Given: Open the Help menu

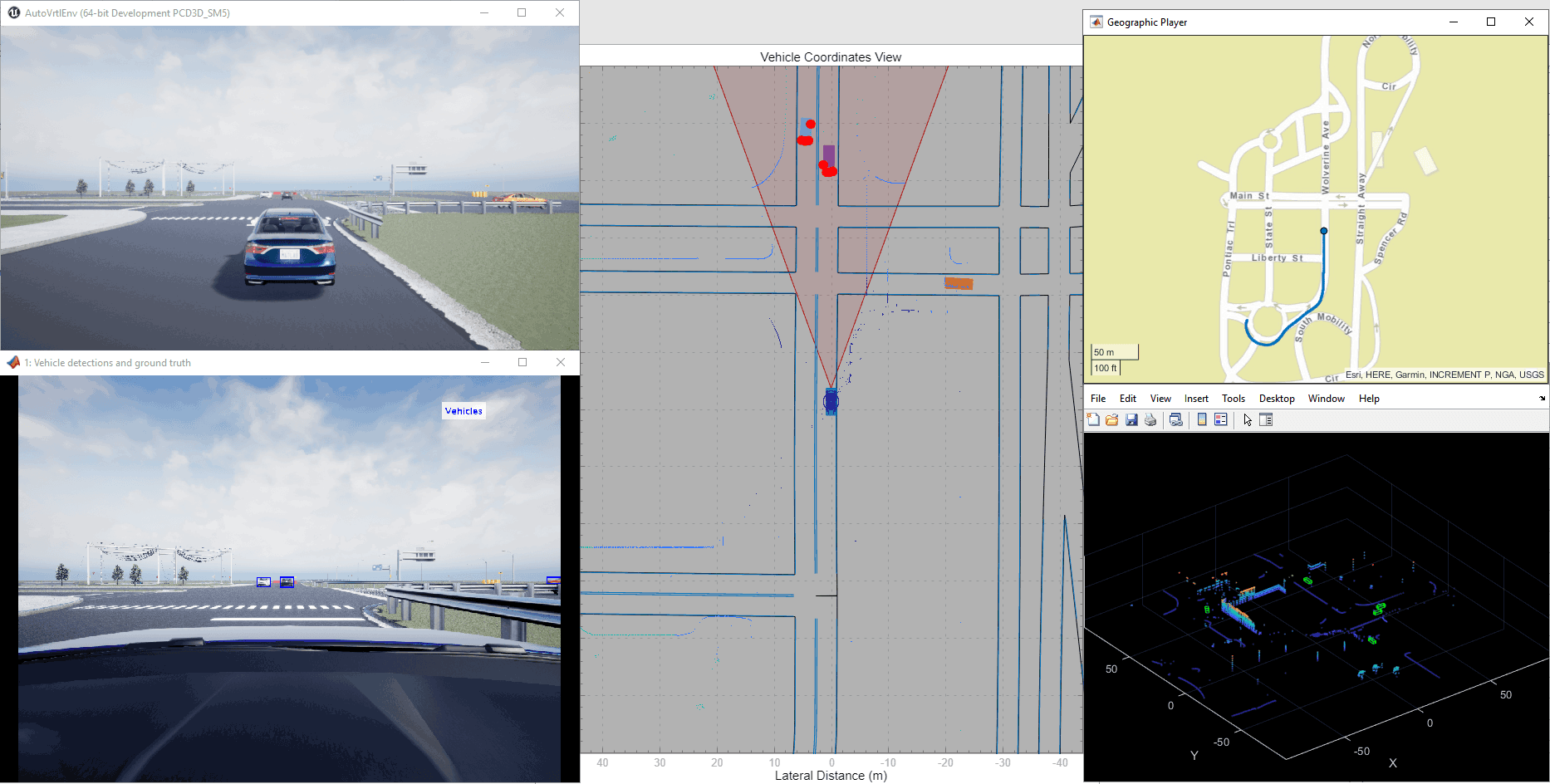Looking at the screenshot, I should (x=1369, y=399).
